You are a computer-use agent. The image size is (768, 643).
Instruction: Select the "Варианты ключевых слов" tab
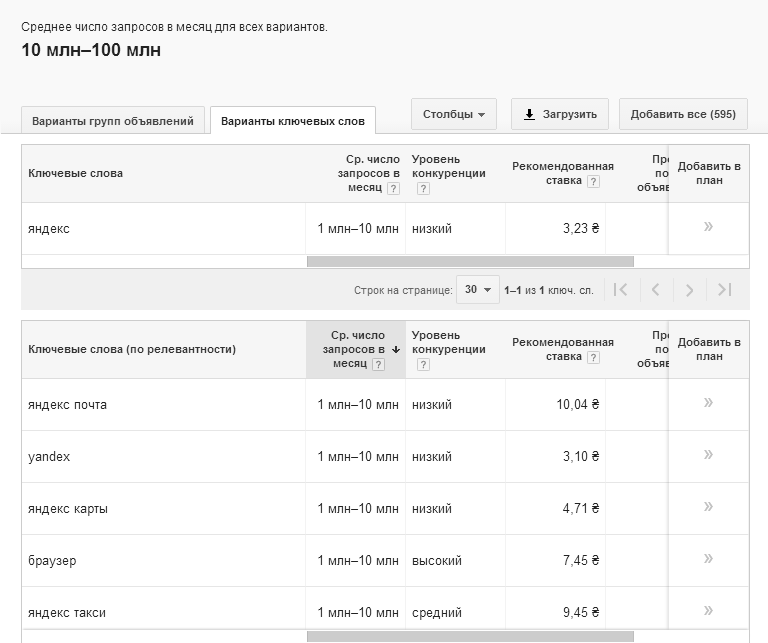(x=293, y=121)
